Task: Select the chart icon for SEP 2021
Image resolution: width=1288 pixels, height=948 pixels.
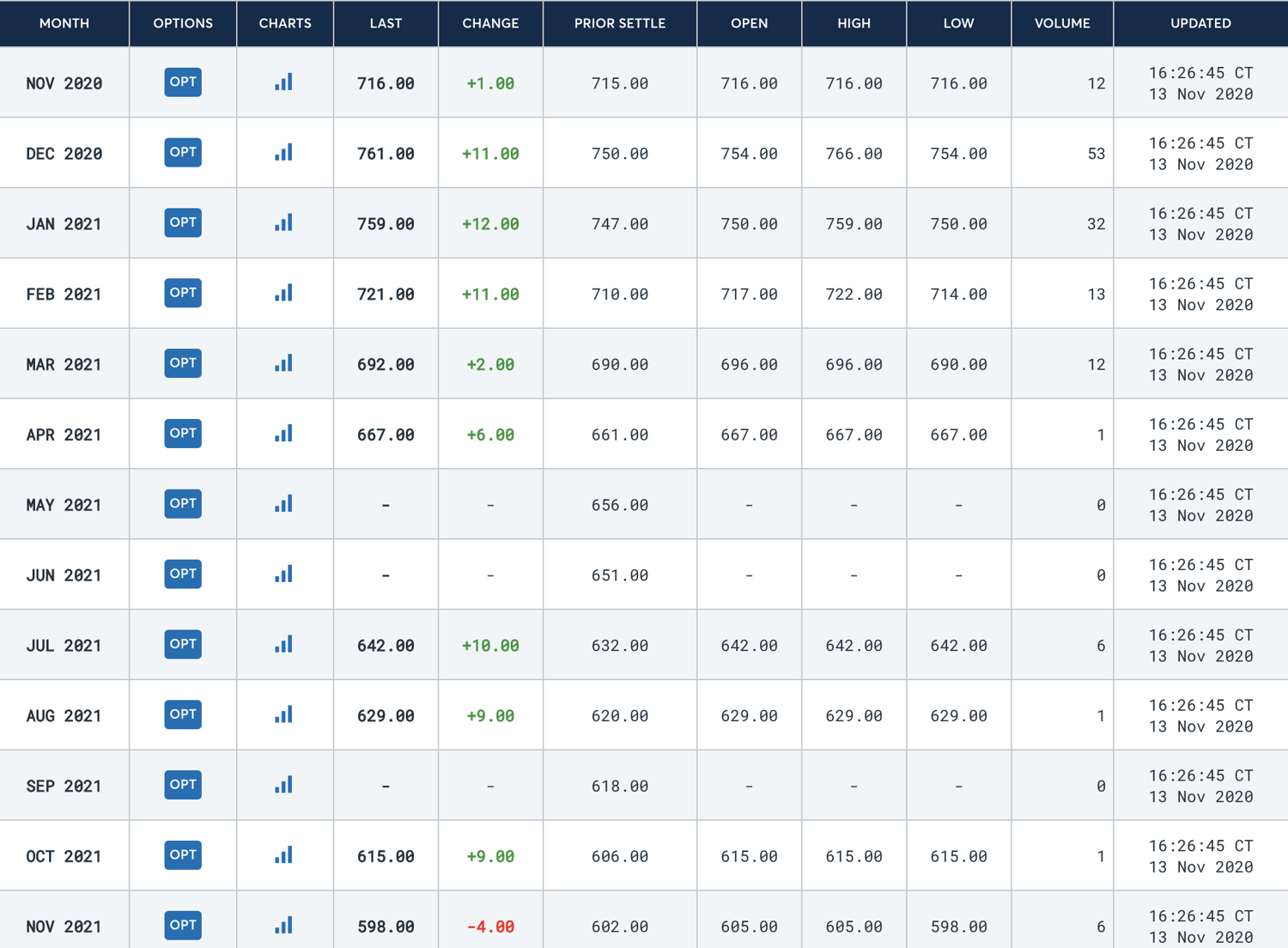Action: tap(284, 784)
